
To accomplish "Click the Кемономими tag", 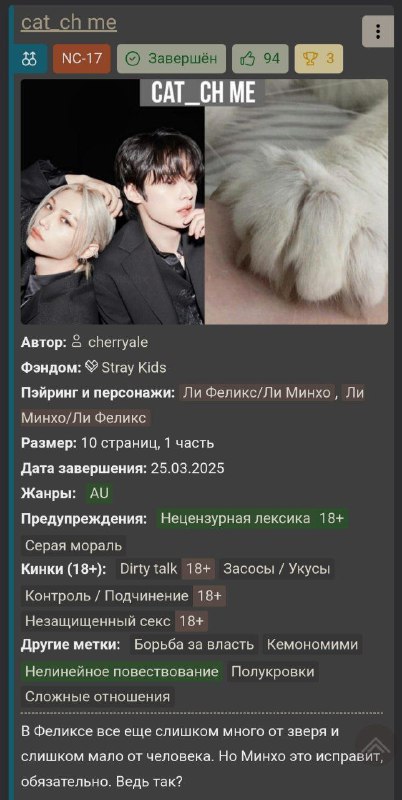I will pos(313,644).
